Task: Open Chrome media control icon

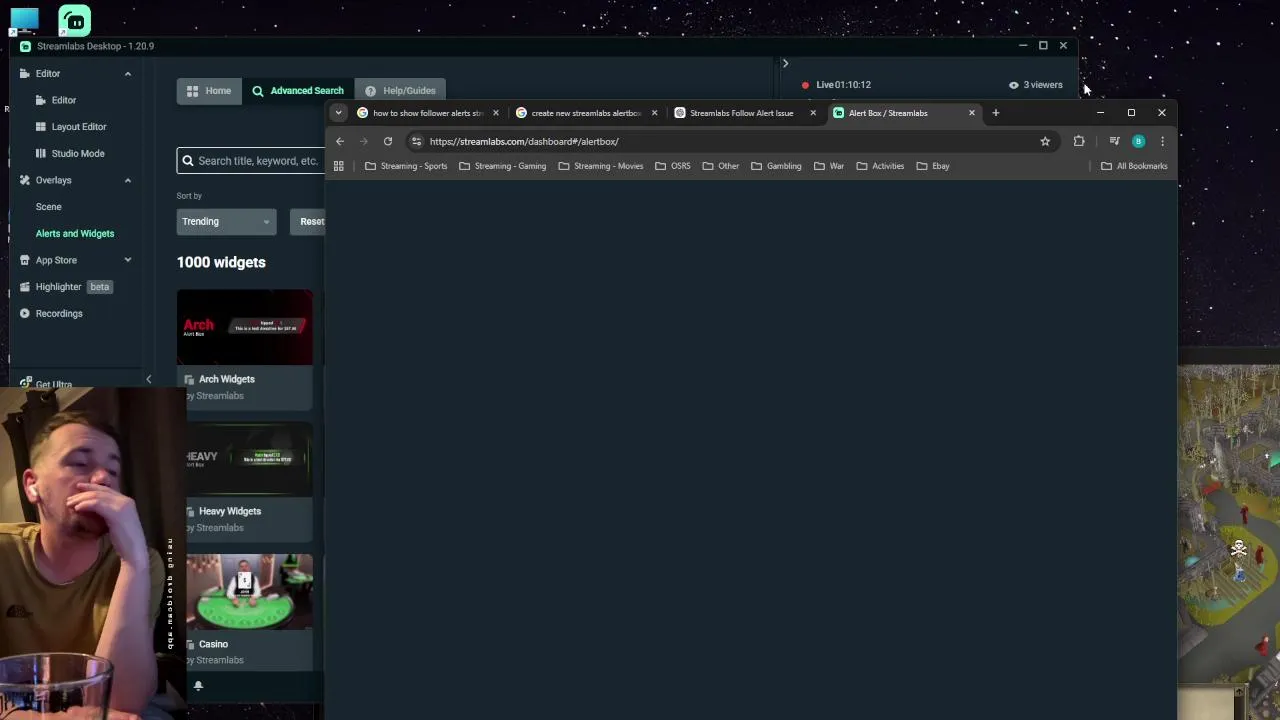Action: click(x=1114, y=141)
